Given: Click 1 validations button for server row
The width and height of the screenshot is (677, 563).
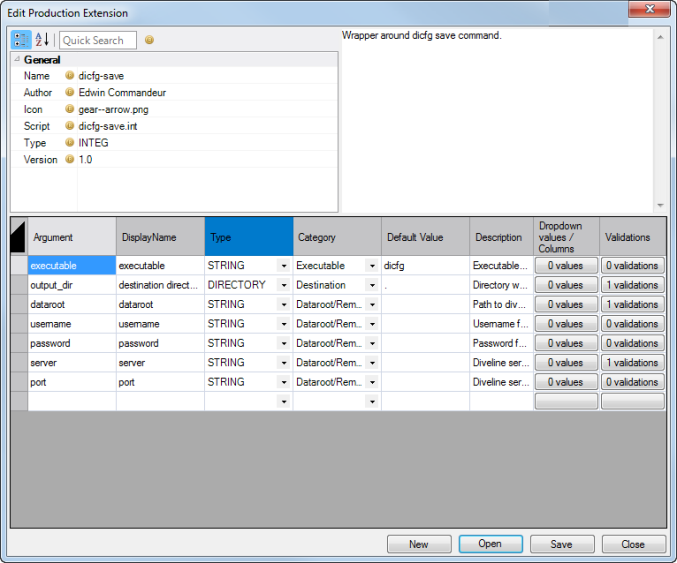Looking at the screenshot, I should pyautogui.click(x=633, y=363).
